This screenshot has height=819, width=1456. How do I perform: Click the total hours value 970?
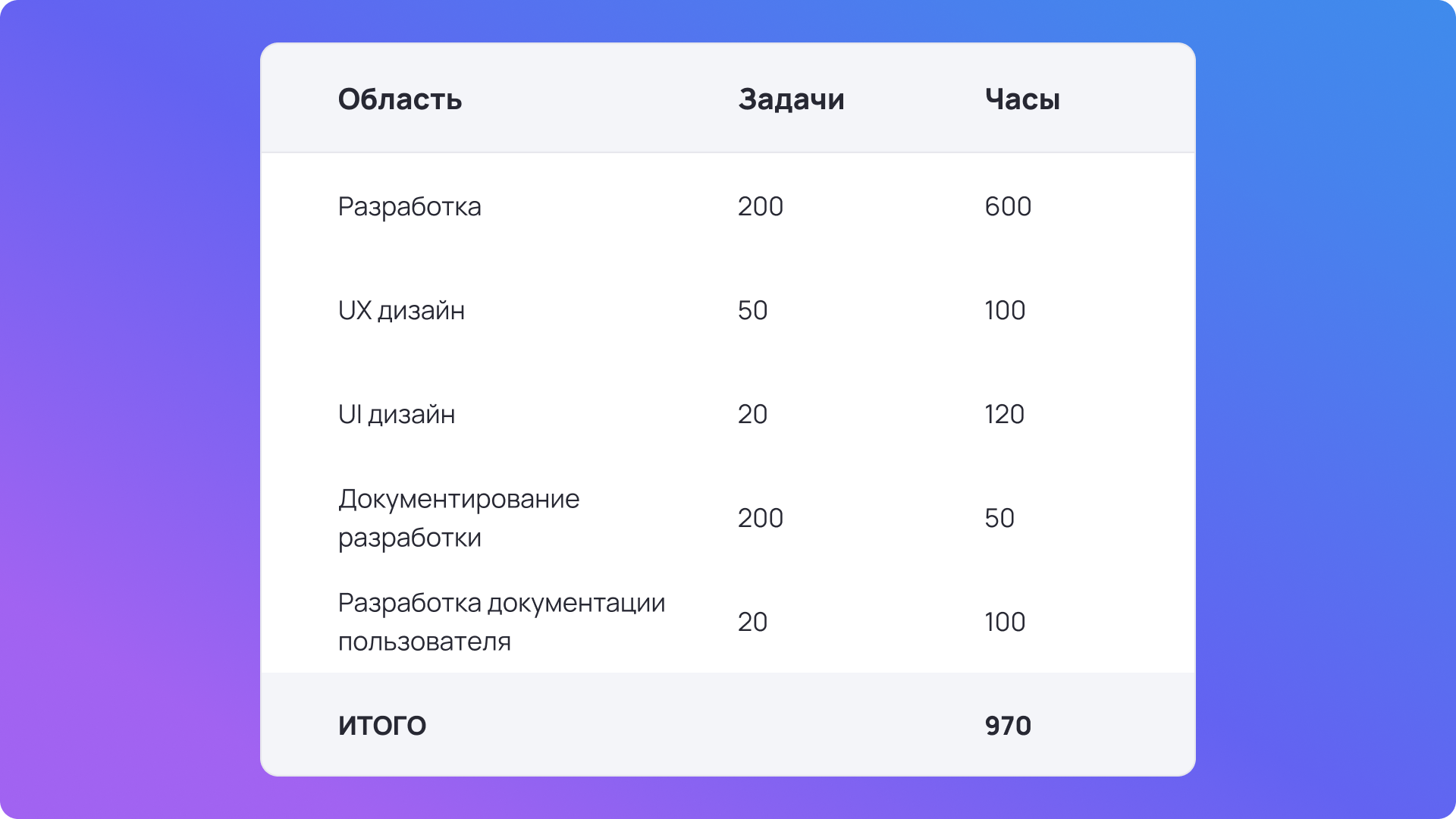(1008, 726)
